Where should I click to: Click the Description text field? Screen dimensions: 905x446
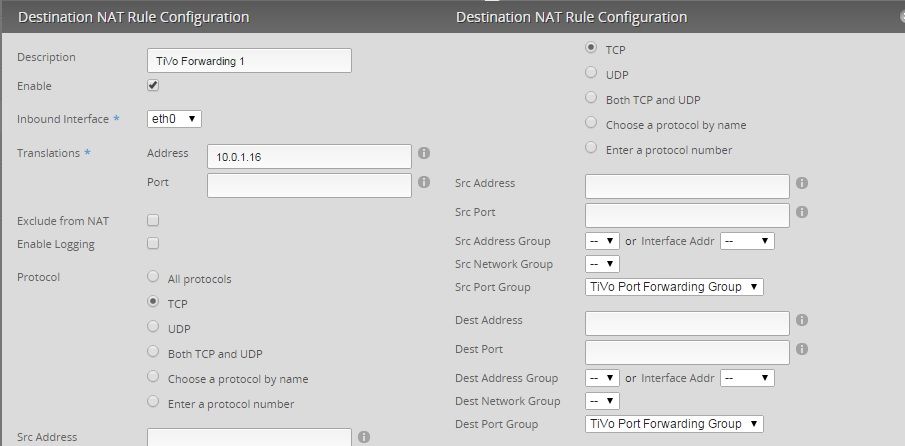click(x=249, y=61)
